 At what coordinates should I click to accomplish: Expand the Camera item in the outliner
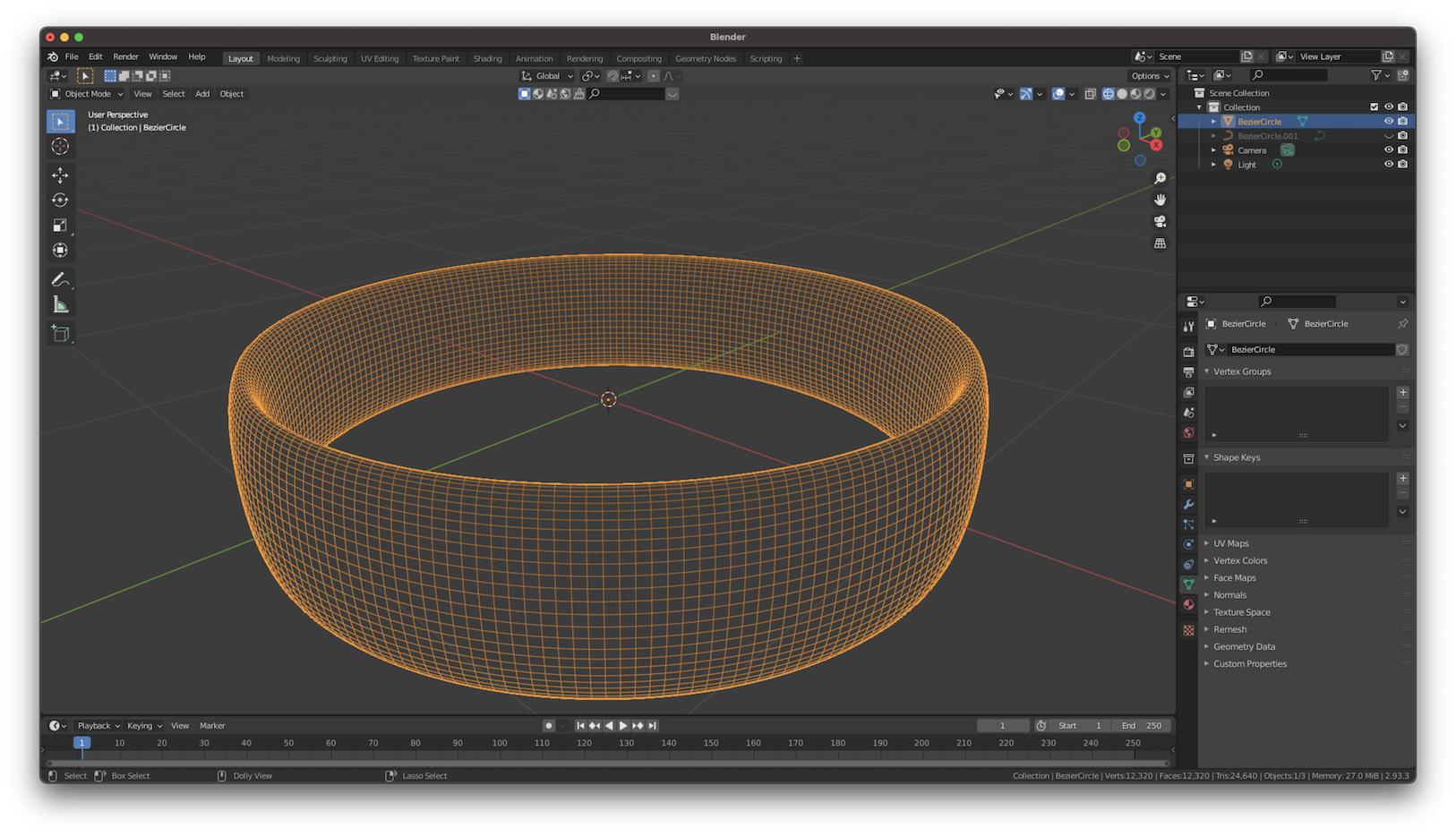(x=1214, y=150)
